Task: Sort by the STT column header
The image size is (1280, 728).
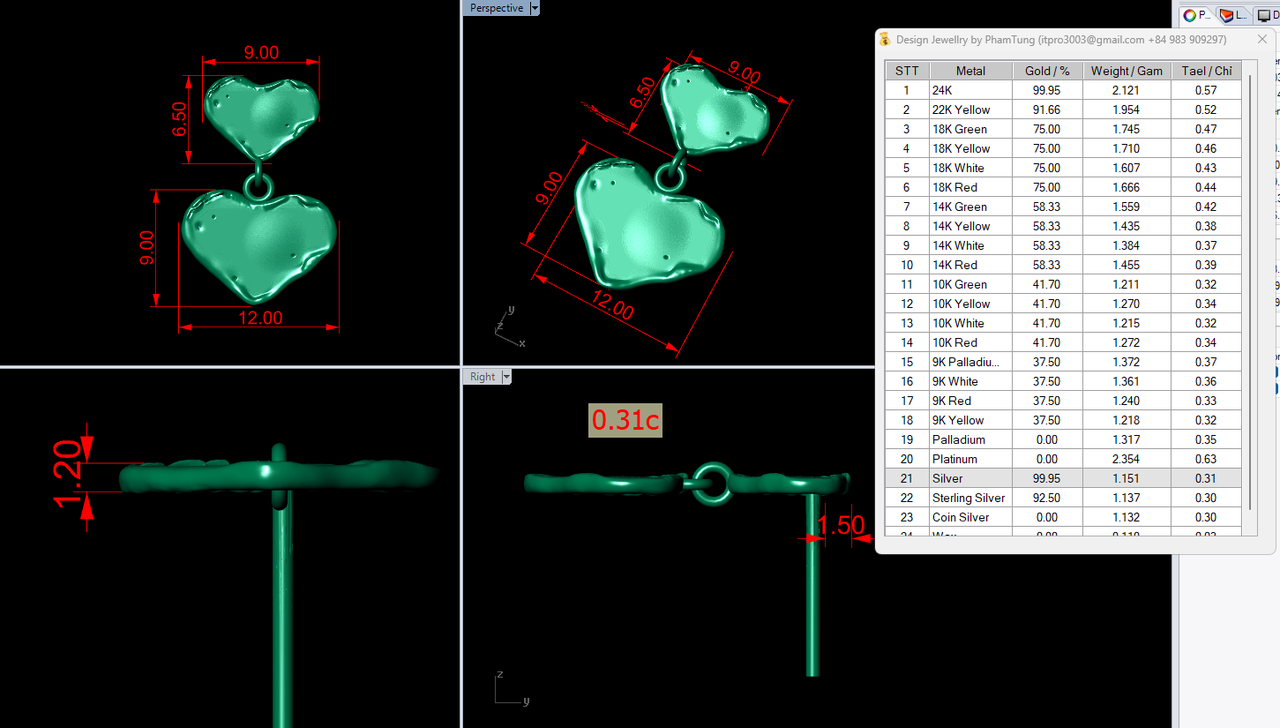Action: 907,71
